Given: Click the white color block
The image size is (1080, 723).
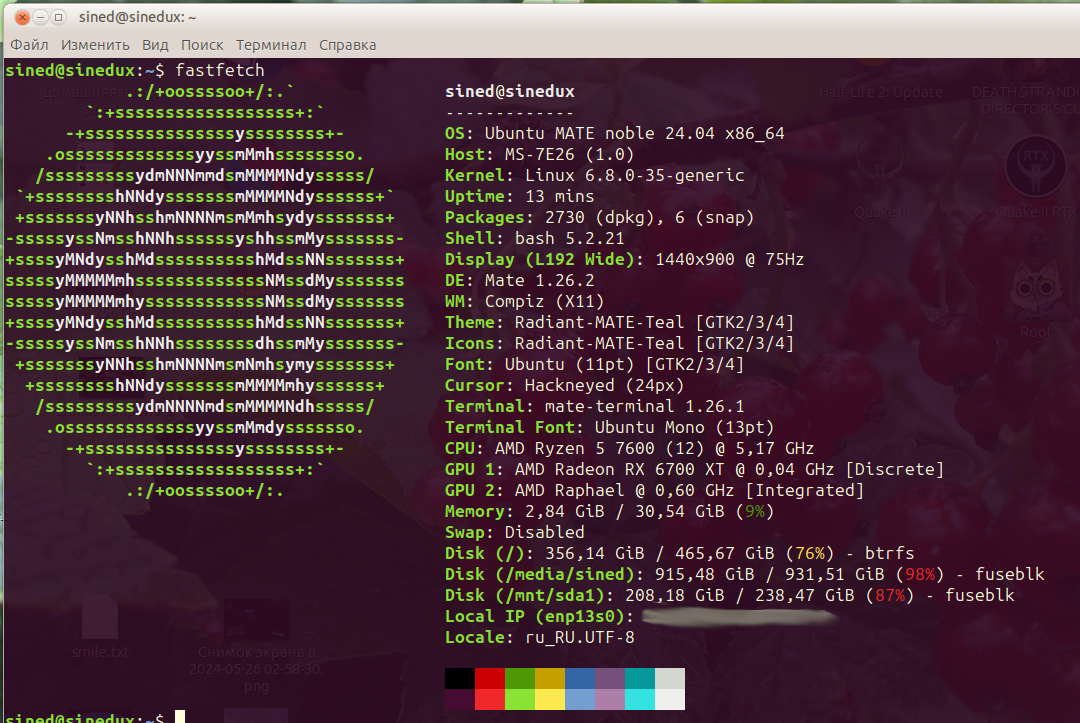Looking at the screenshot, I should (670, 699).
